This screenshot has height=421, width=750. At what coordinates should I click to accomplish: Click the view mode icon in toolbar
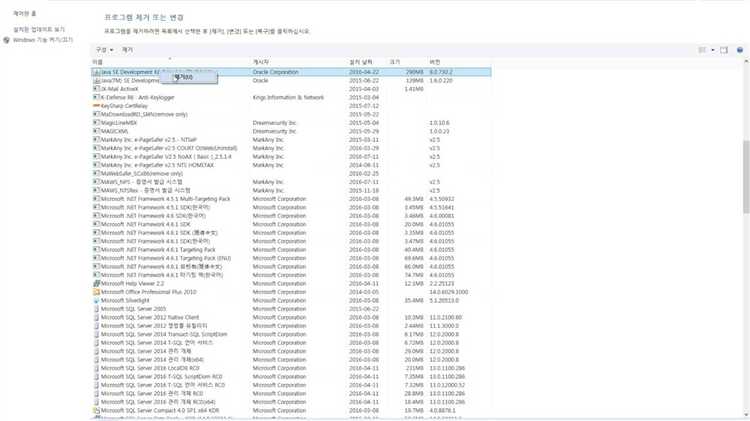coord(702,50)
